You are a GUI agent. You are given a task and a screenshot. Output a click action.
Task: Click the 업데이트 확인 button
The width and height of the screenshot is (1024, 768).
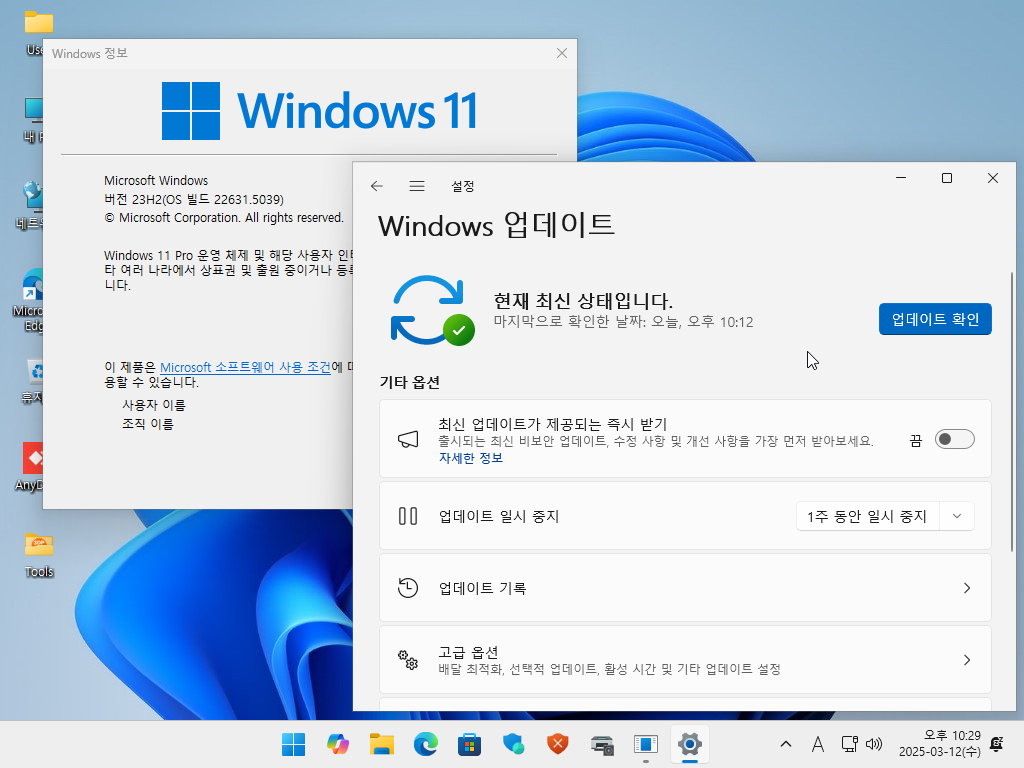point(935,319)
